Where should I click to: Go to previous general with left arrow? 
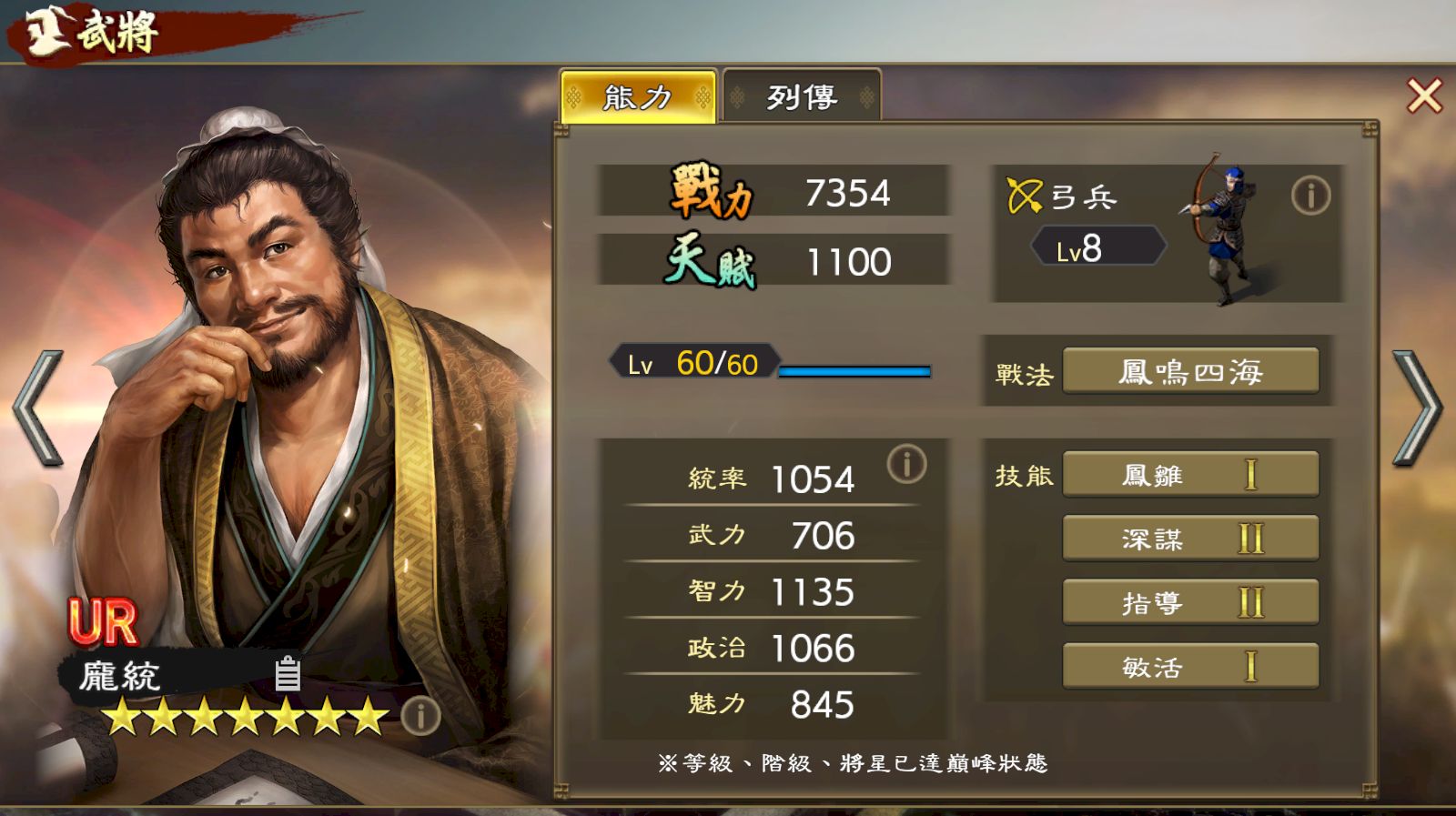pos(38,408)
